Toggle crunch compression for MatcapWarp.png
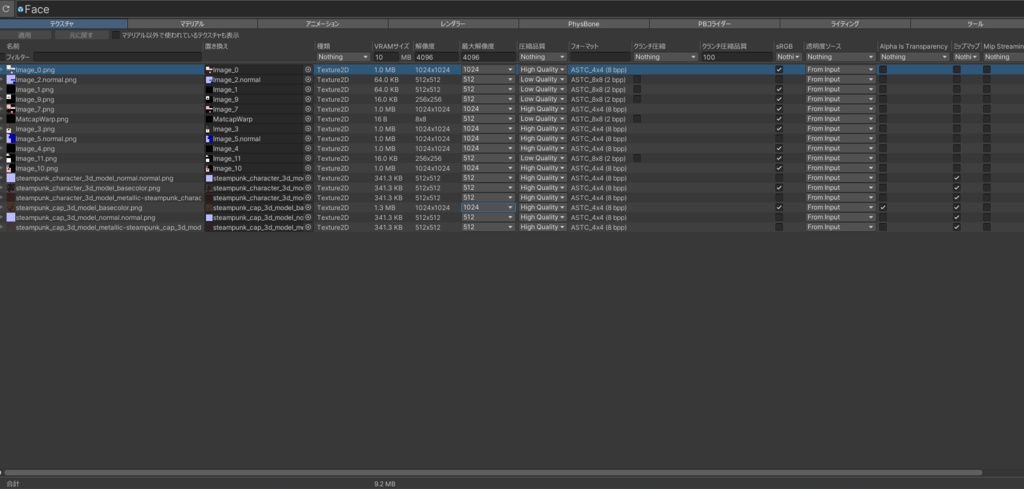The width and height of the screenshot is (1024, 489). tap(637, 119)
